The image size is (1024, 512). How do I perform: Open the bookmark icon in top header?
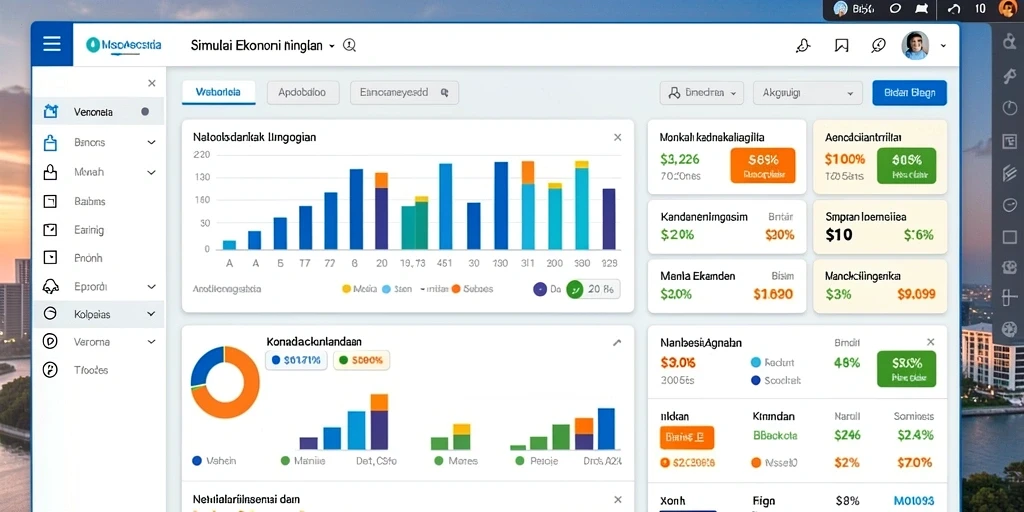point(841,45)
